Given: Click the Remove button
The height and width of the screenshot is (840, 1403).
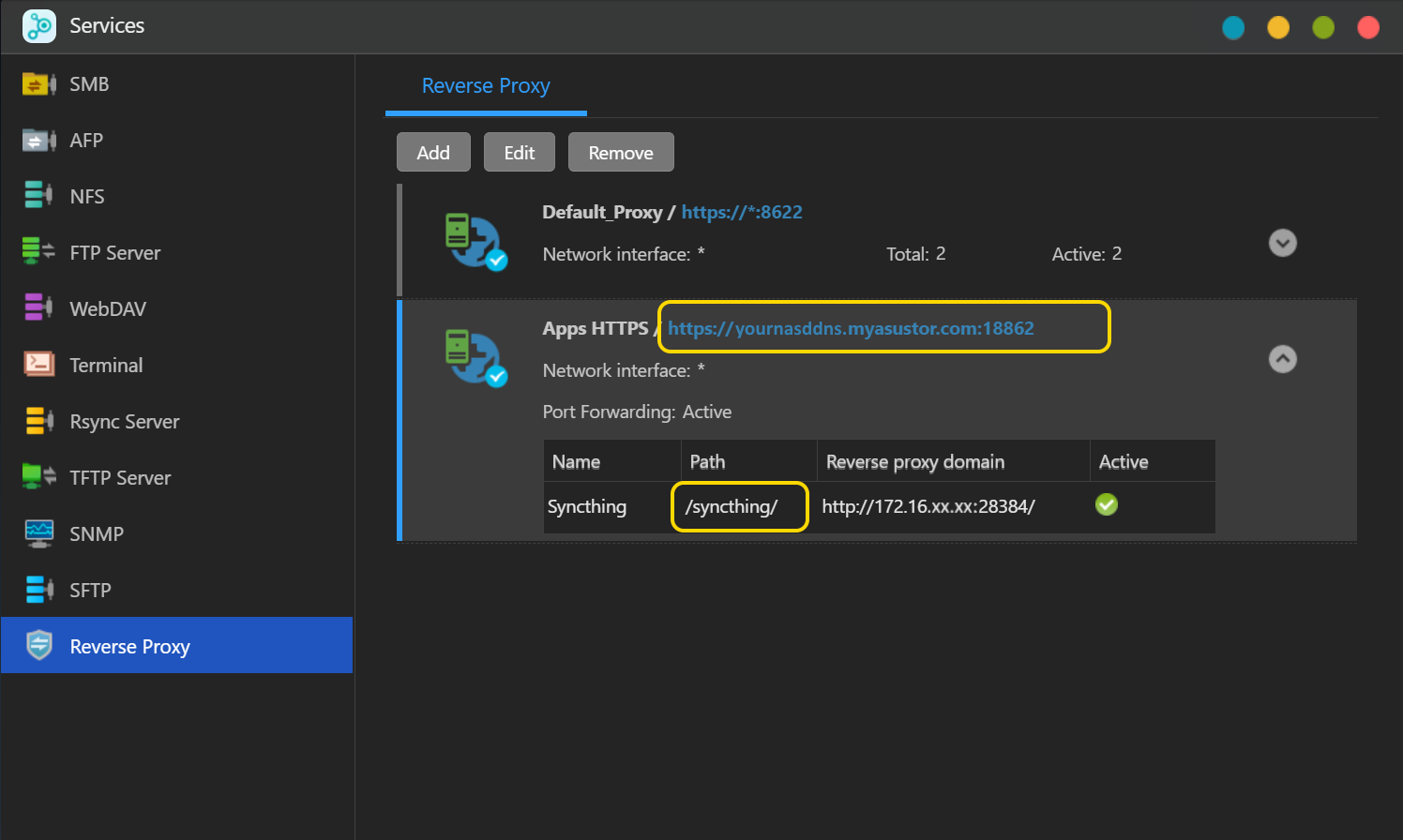Looking at the screenshot, I should click(621, 152).
